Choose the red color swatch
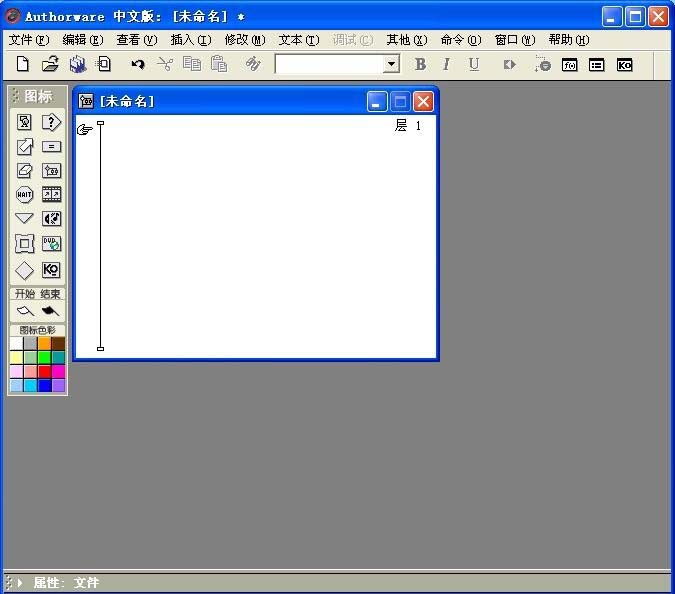This screenshot has height=594, width=675. pos(44,371)
